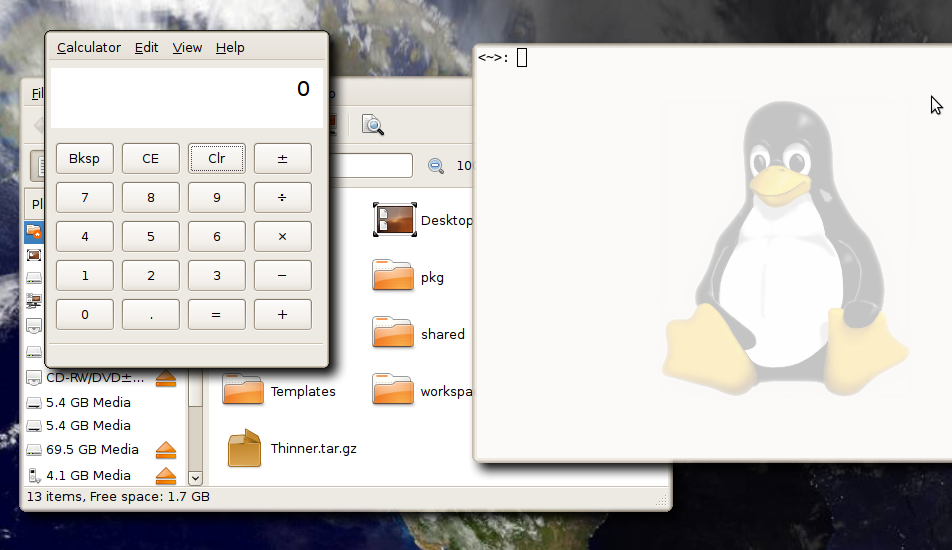Screen dimensions: 952x550
Task: Click the file manager search toolbar icon
Action: coord(373,124)
